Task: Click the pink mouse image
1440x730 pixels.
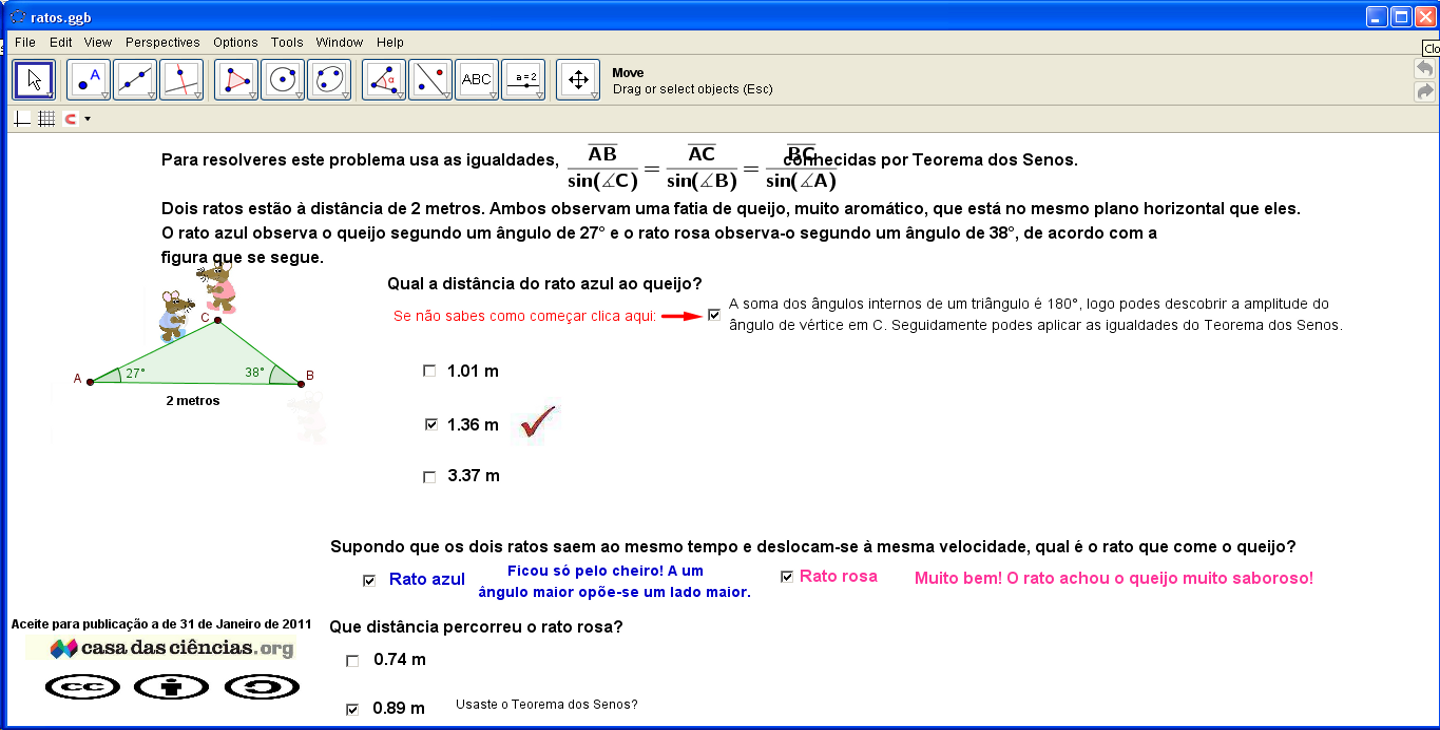Action: click(x=217, y=286)
